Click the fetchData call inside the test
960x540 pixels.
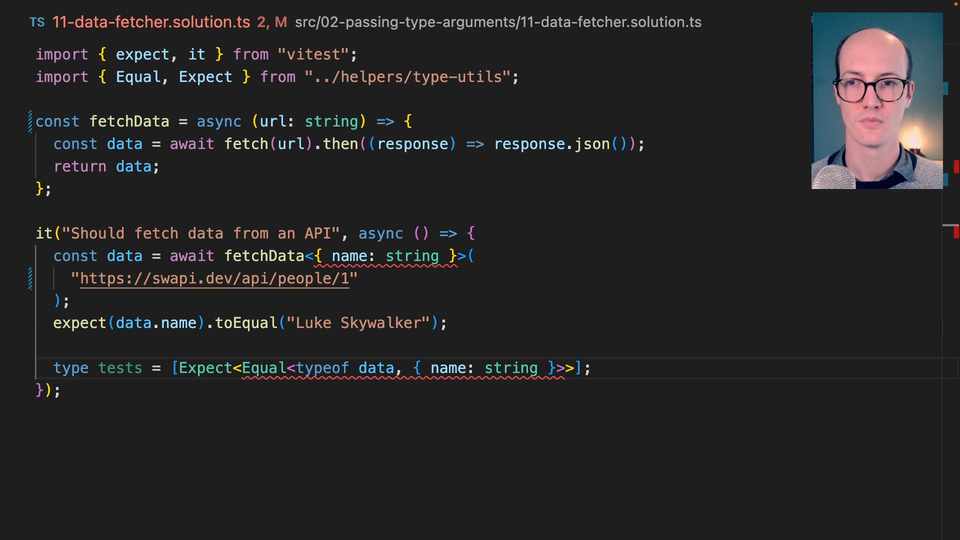(x=263, y=256)
